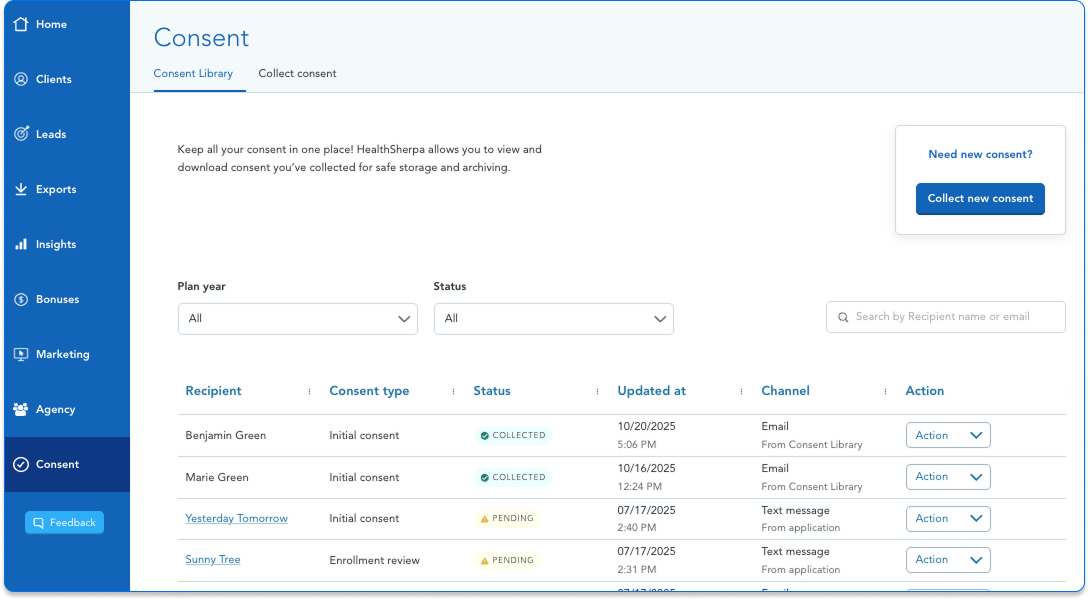Expand the Action dropdown for Sunny Tree
1089x600 pixels.
pyautogui.click(x=947, y=560)
